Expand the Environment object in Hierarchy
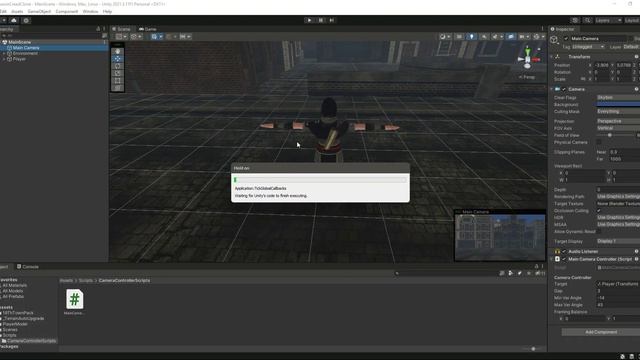The image size is (640, 360). point(4,53)
